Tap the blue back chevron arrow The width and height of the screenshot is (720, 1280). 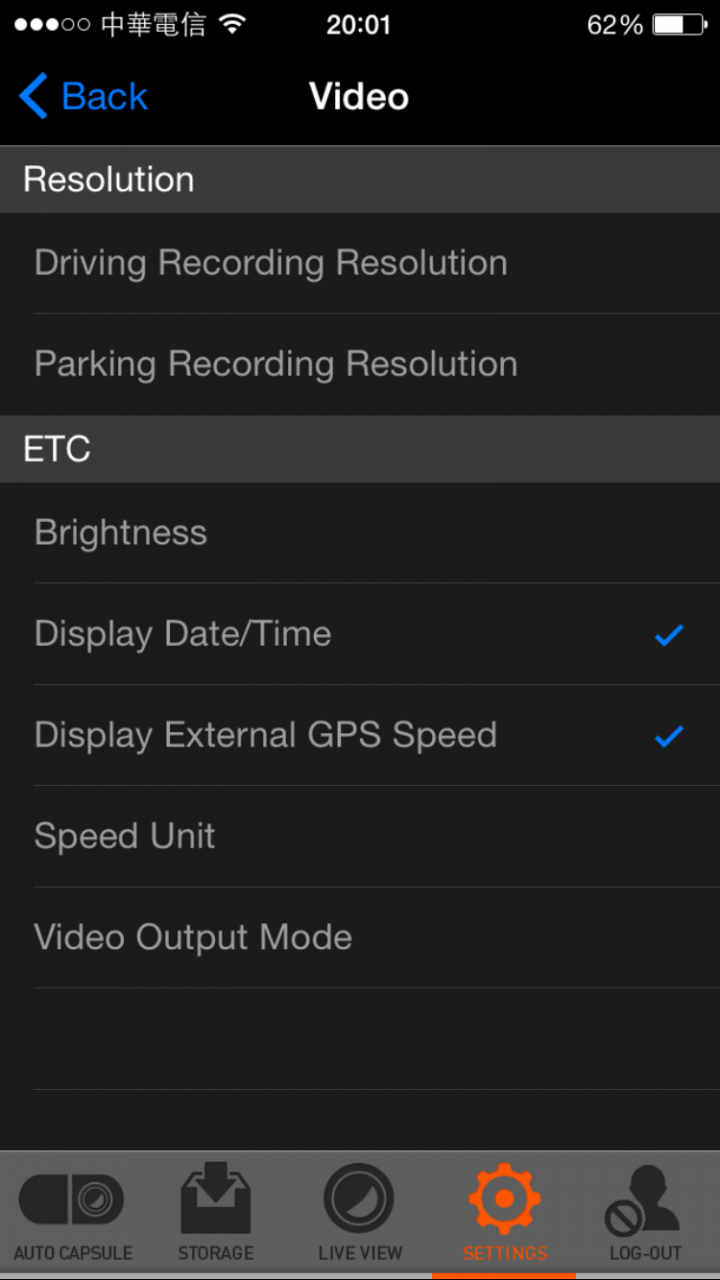pyautogui.click(x=33, y=97)
